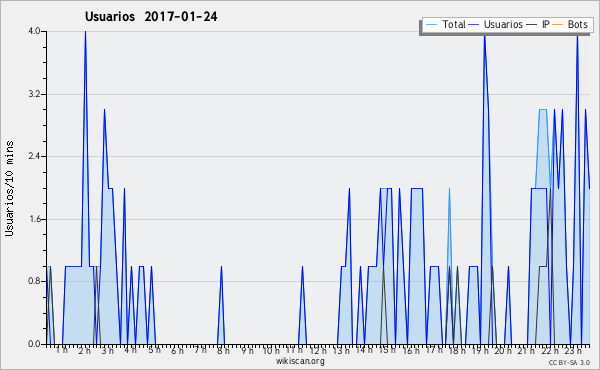Viewport: 600px width, 370px height.
Task: Click the 'Total' legend entry
Action: 445,24
